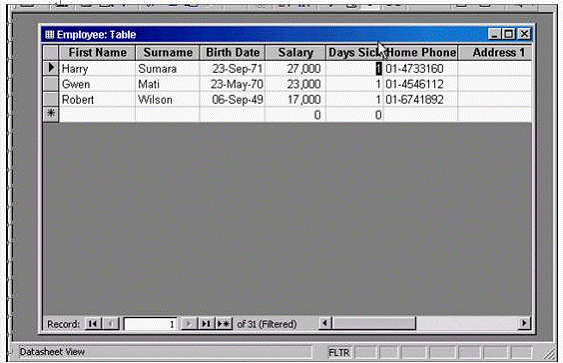Click the horizontal scrollbar thumb
The image size is (563, 363).
[x=374, y=324]
